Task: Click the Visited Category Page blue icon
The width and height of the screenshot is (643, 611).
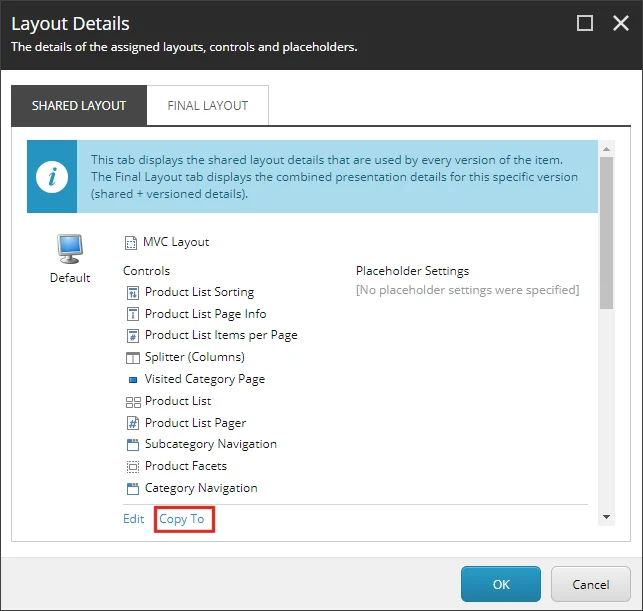Action: 133,380
